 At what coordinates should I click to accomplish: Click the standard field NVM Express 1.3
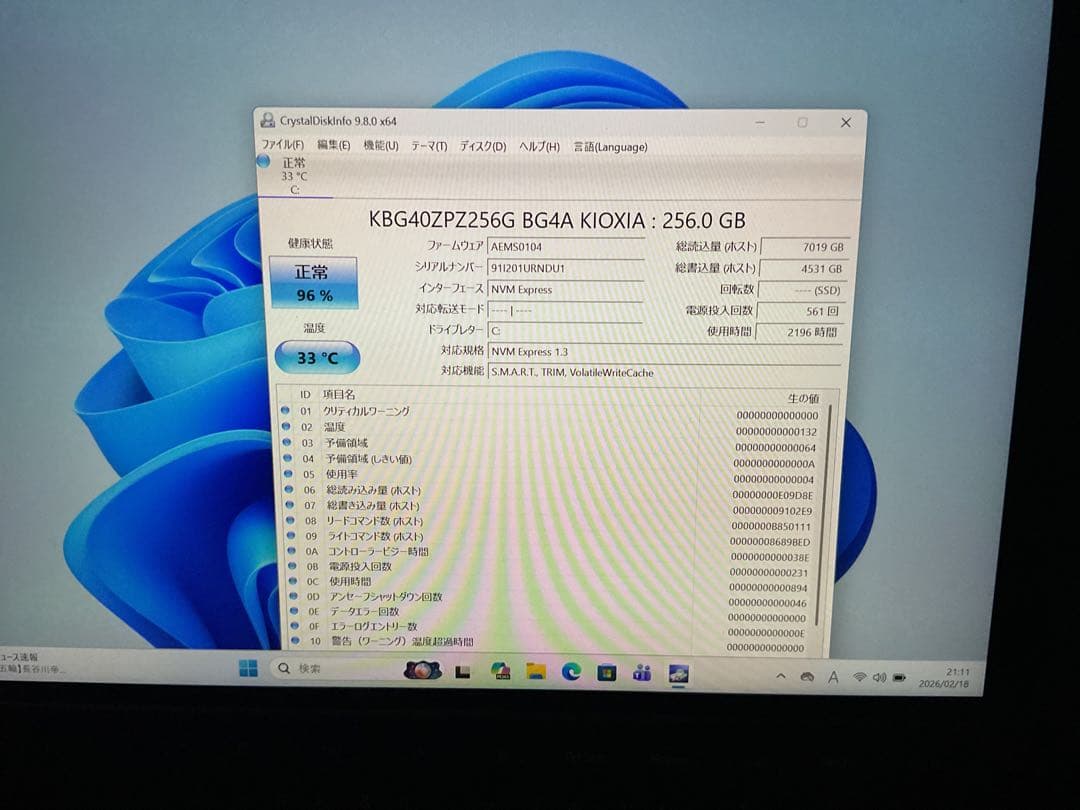(665, 351)
